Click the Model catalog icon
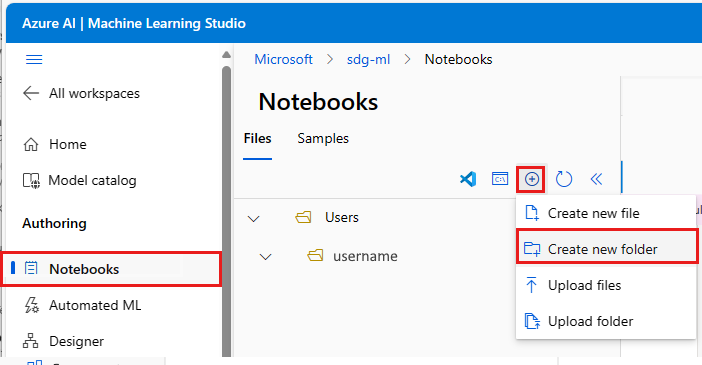 point(31,180)
